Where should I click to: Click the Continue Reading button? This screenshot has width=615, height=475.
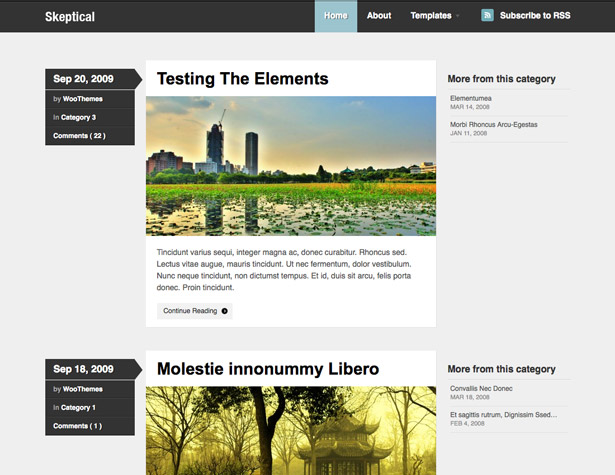(x=195, y=311)
